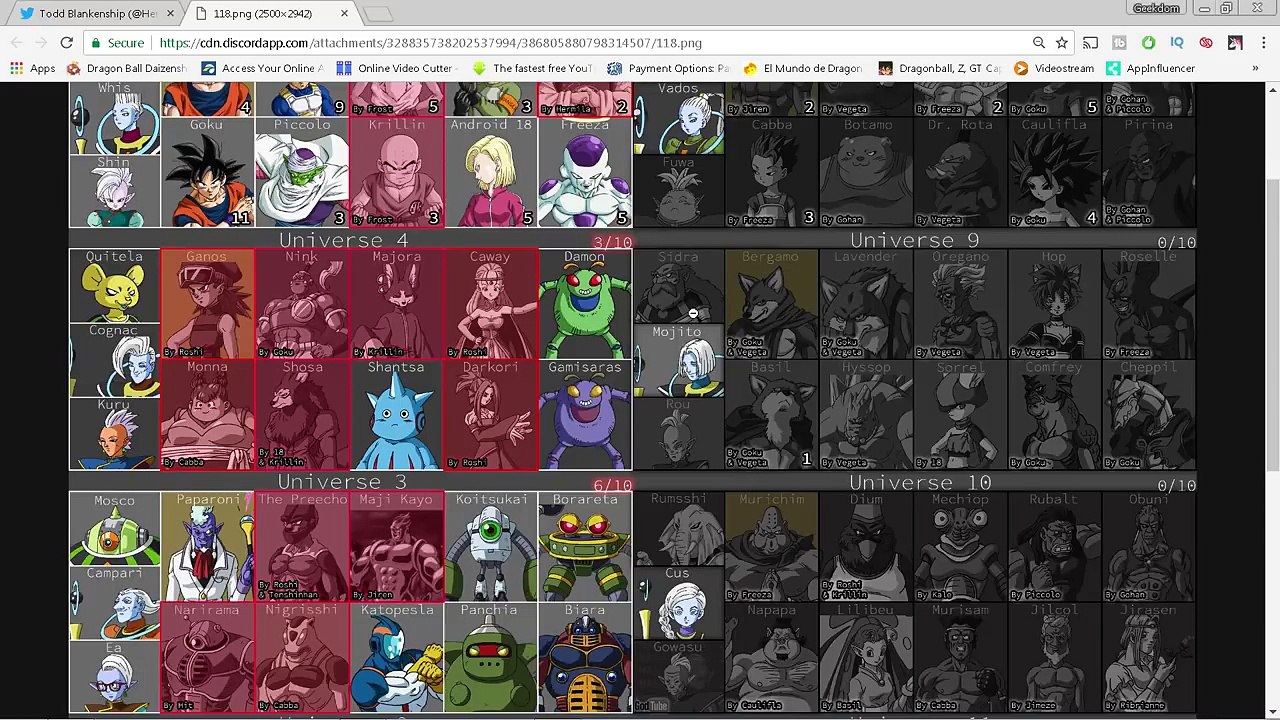The width and height of the screenshot is (1280, 720).
Task: Click the scrollbar up arrow
Action: (x=1271, y=90)
